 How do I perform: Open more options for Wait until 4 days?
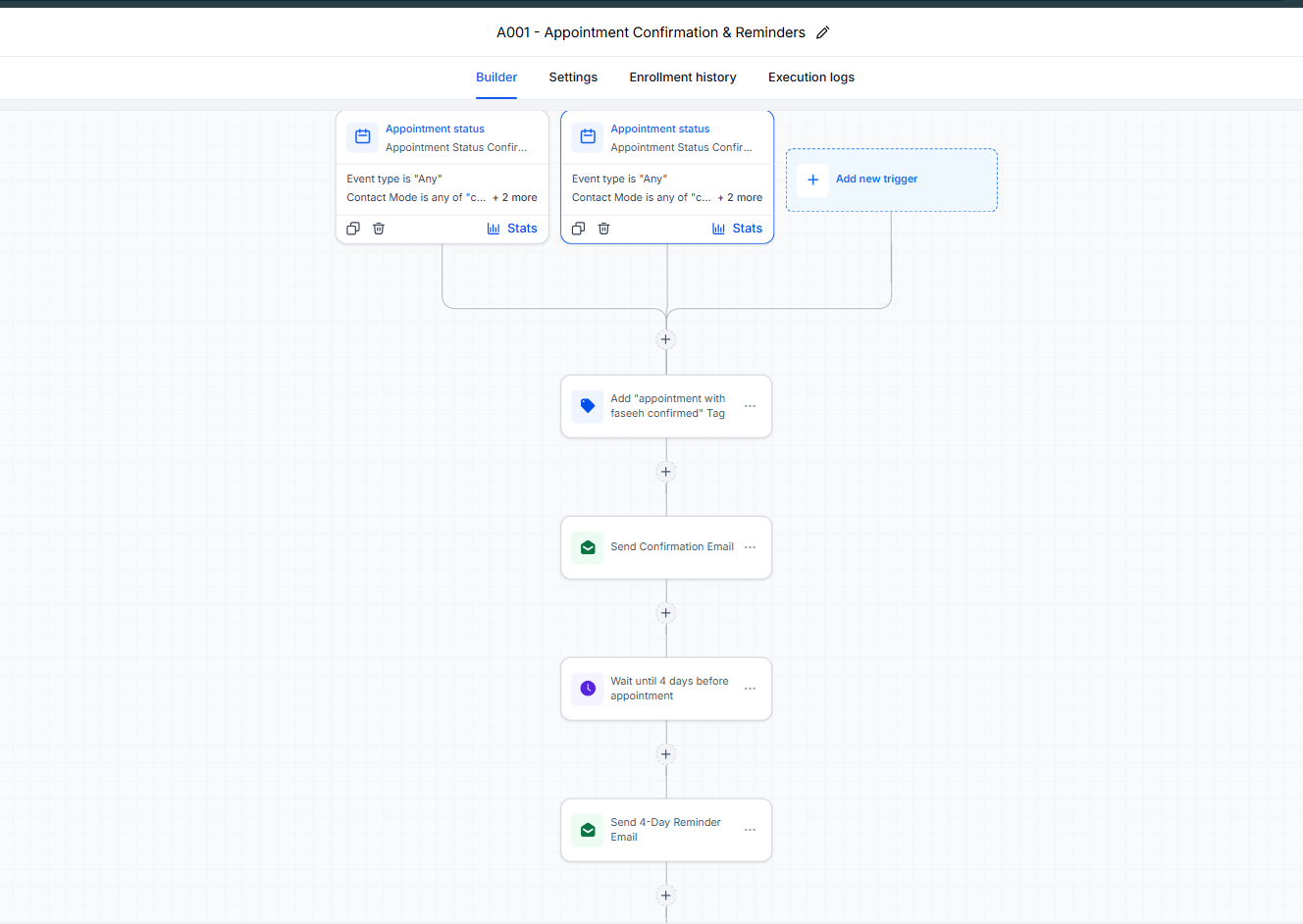(751, 689)
